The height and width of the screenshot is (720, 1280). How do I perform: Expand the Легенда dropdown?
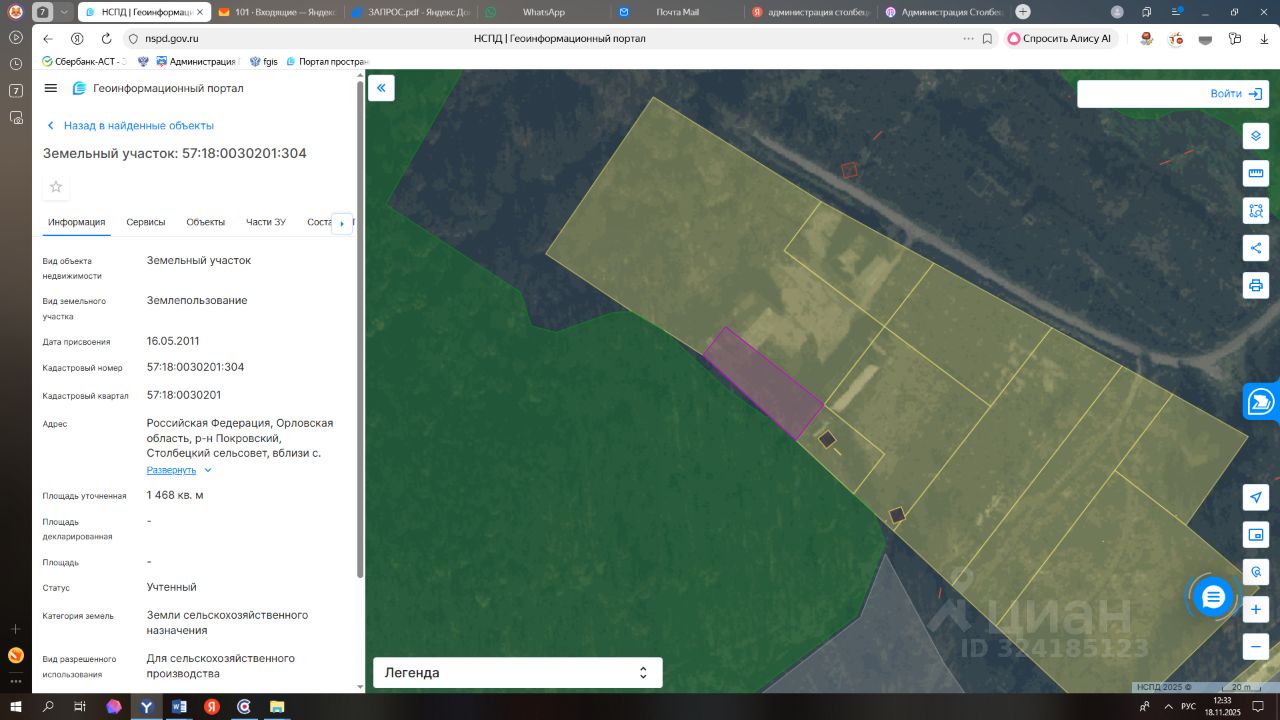(518, 673)
